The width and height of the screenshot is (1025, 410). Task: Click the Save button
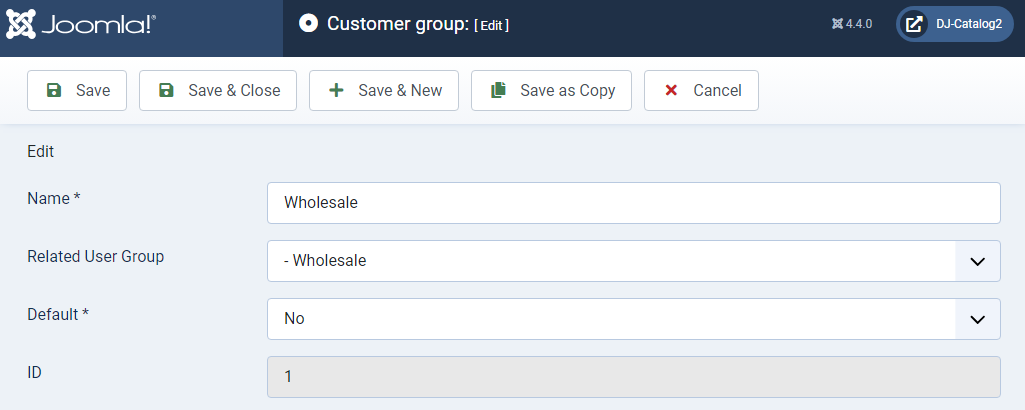tap(77, 90)
